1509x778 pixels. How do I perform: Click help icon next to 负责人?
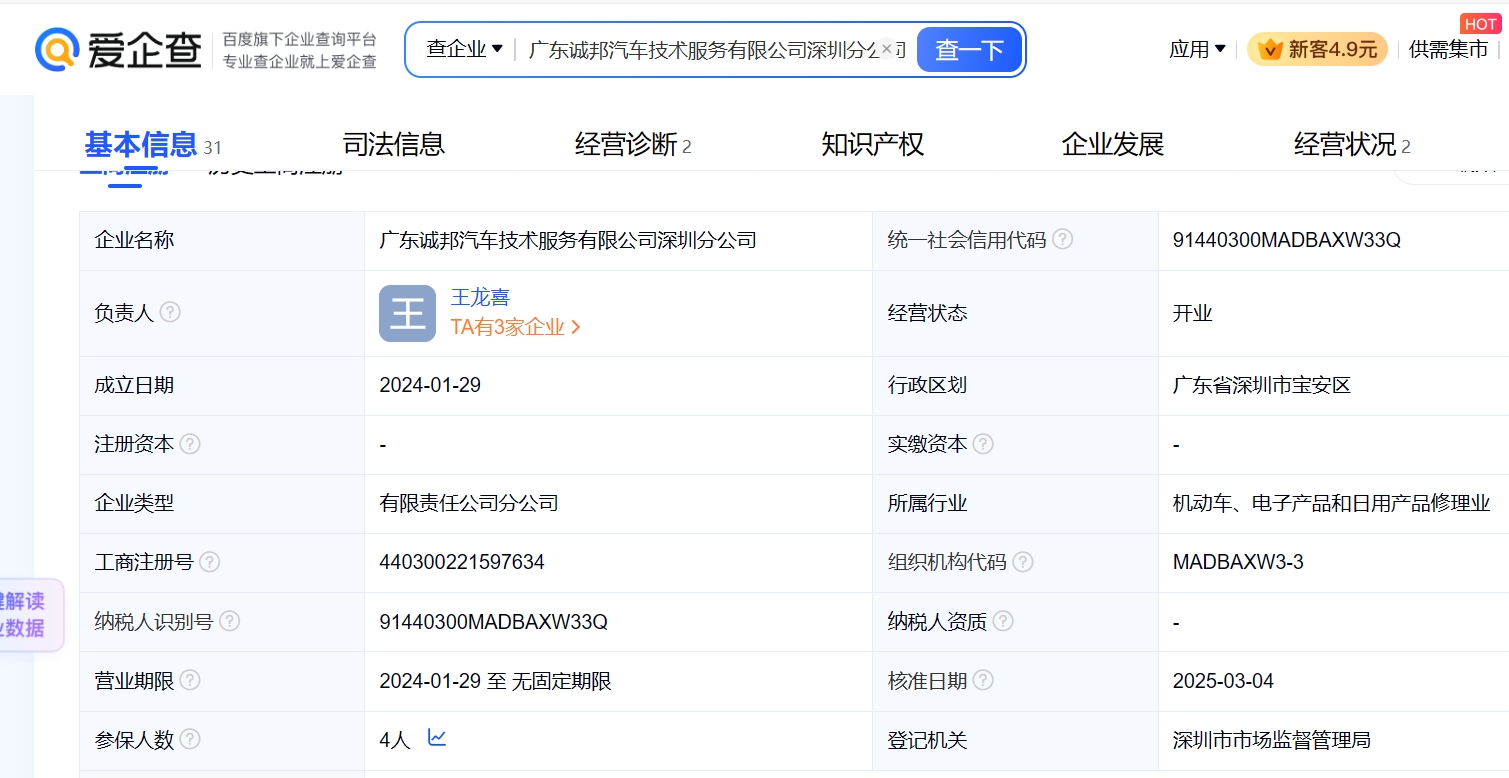point(170,313)
